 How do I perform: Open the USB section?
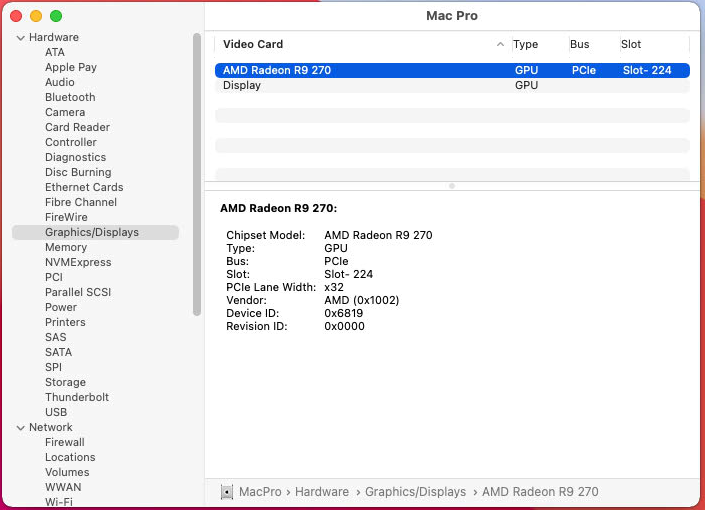(56, 412)
